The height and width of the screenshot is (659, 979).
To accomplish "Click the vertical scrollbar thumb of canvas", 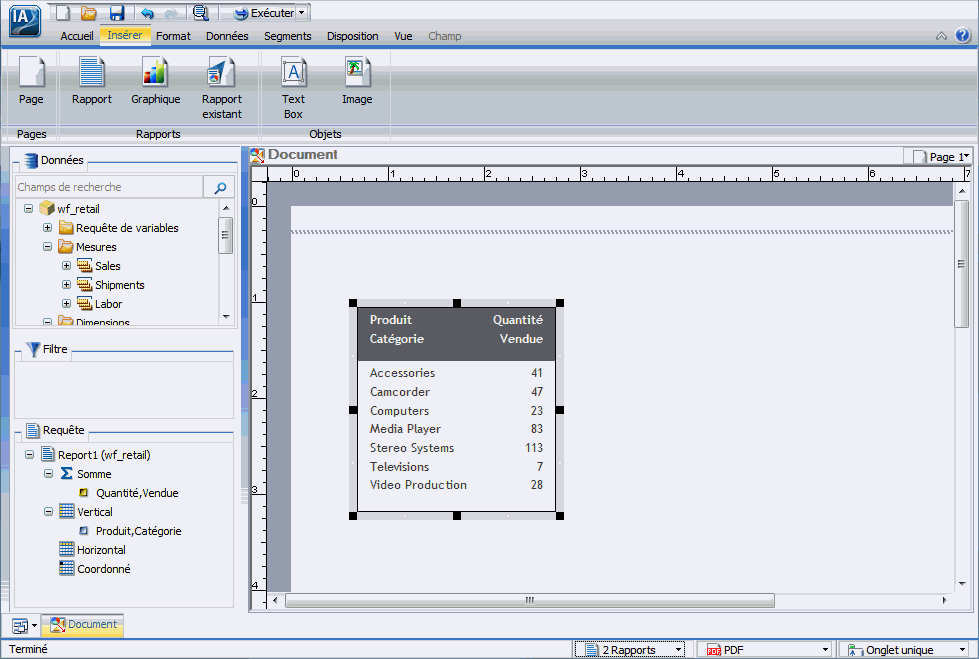I will point(962,264).
